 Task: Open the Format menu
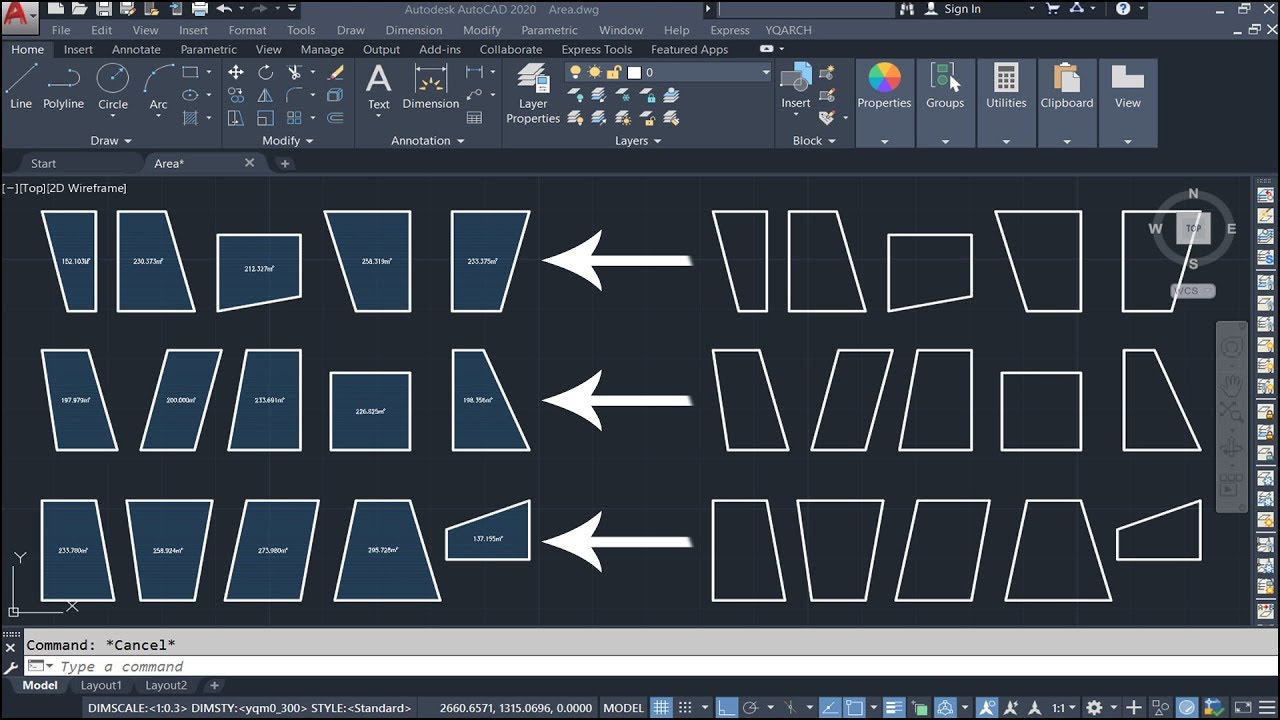coord(247,30)
